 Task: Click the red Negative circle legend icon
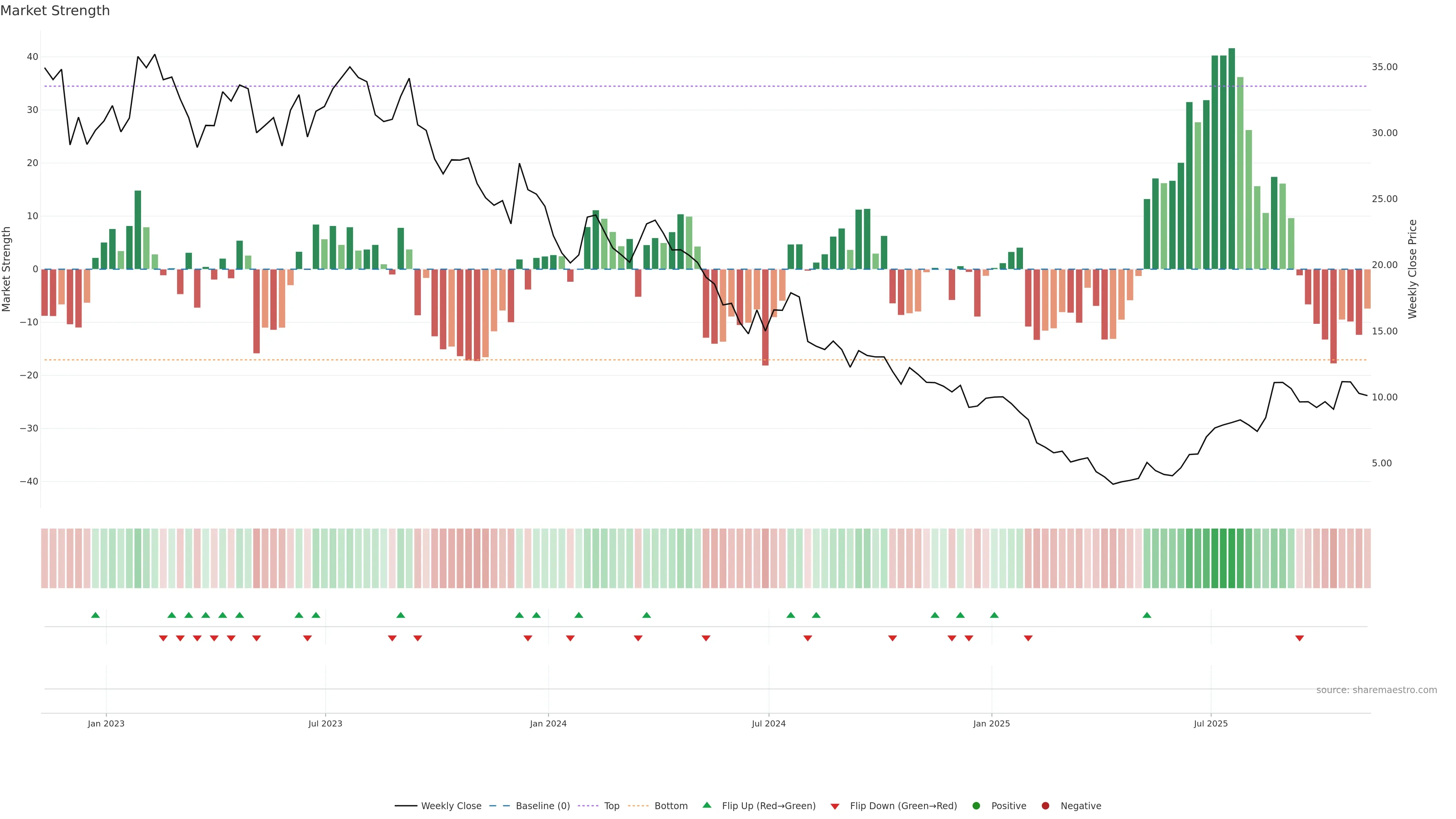1045,805
